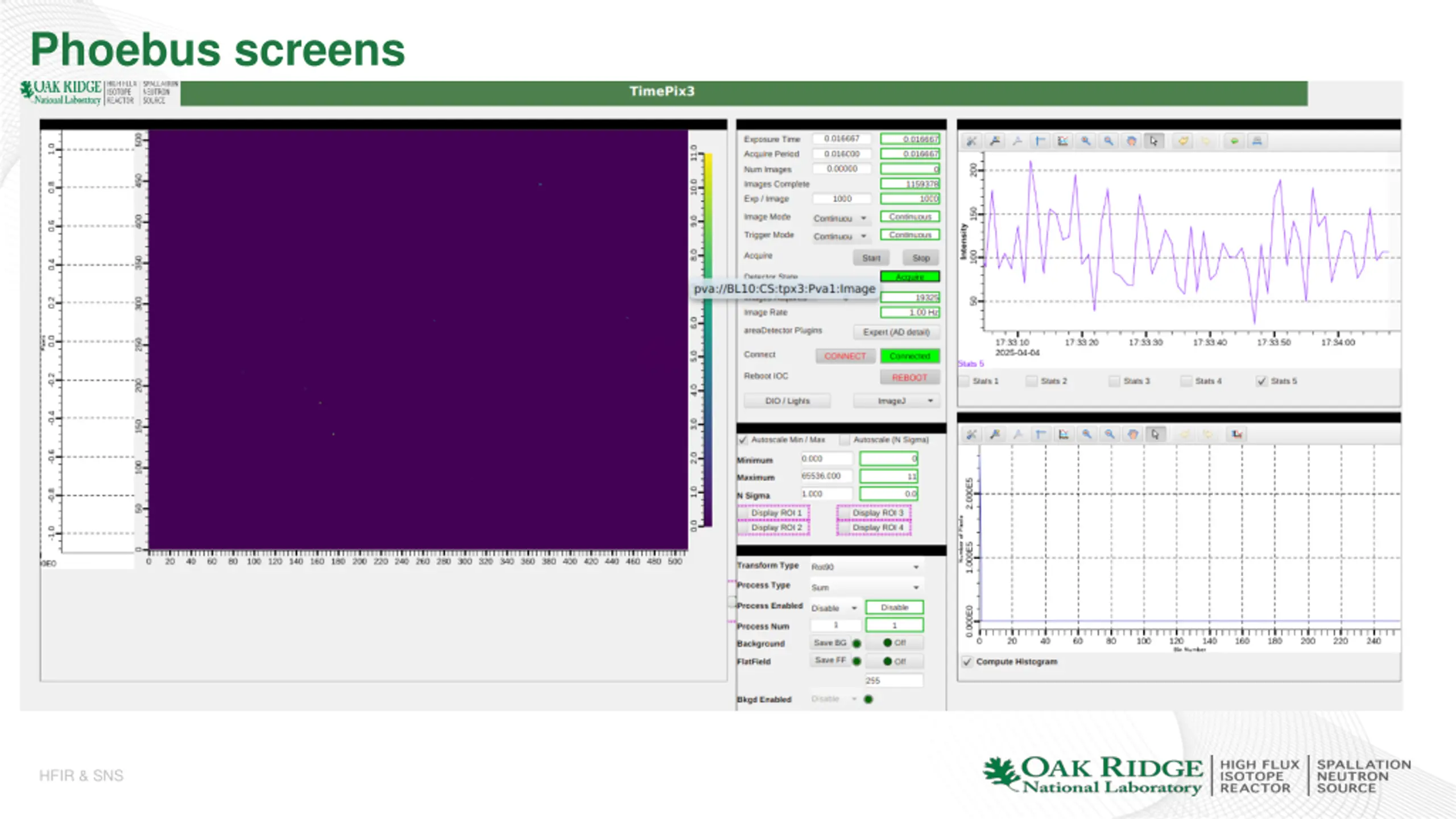1456x819 pixels.
Task: Click red CONNECT button
Action: [x=845, y=356]
